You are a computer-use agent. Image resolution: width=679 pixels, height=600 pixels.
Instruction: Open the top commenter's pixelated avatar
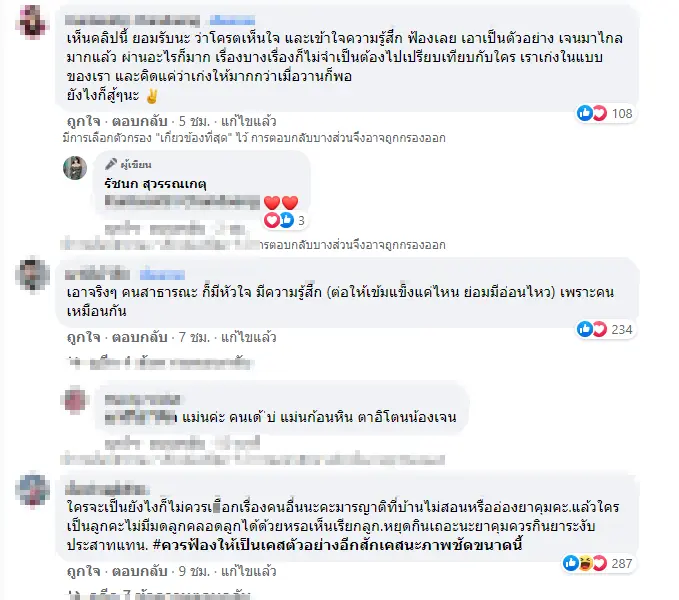click(32, 22)
